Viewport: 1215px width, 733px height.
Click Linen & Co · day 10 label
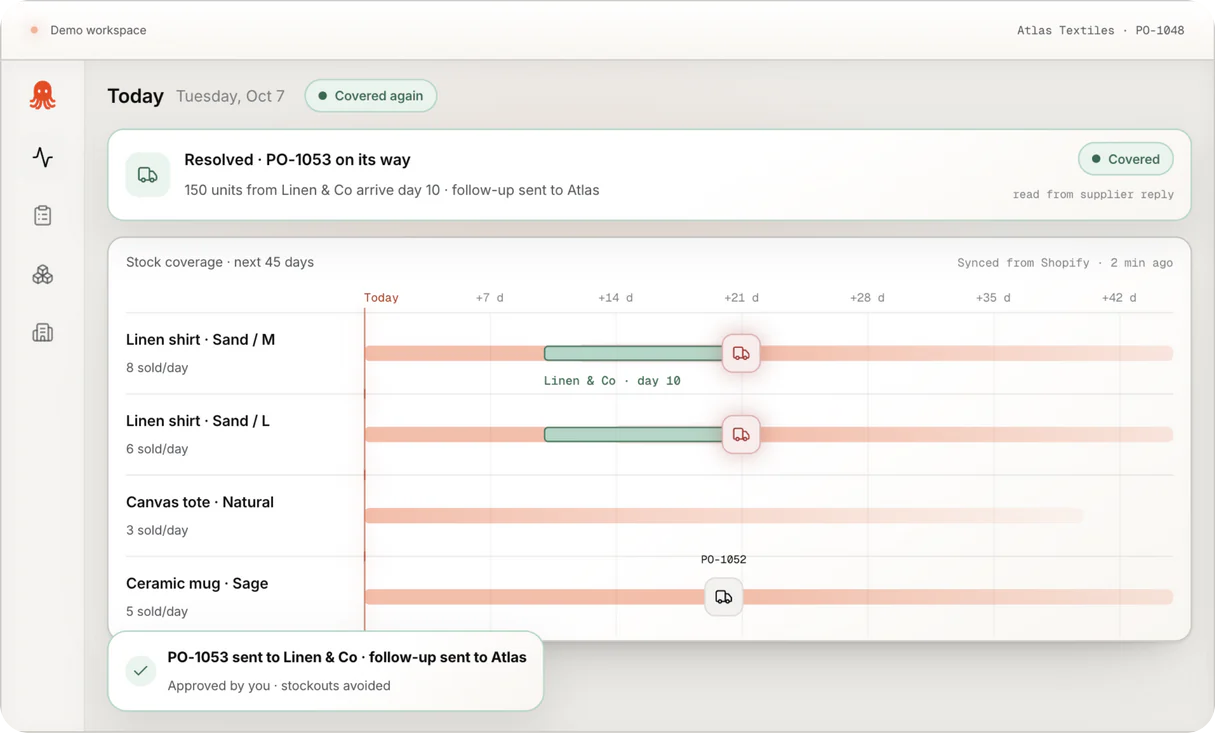tap(612, 381)
